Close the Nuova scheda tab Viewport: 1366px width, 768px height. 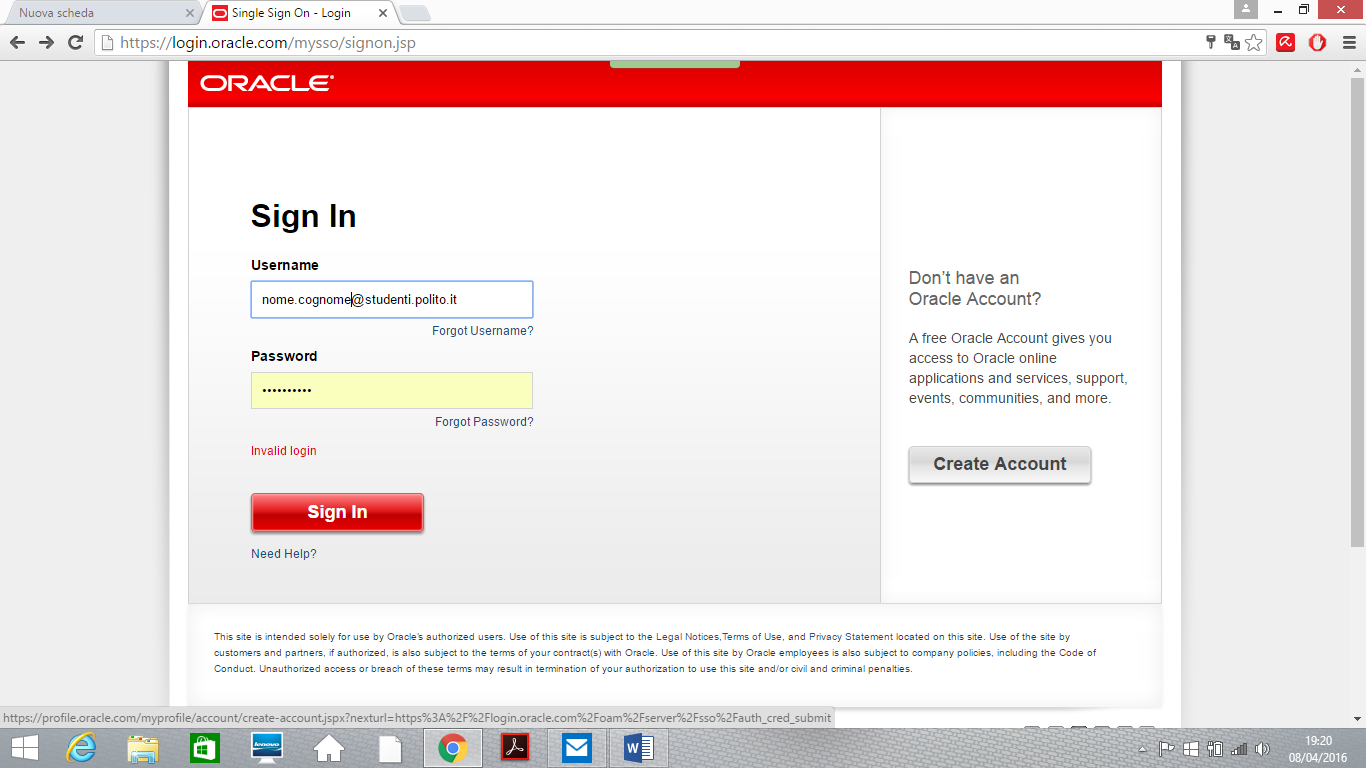tap(190, 13)
